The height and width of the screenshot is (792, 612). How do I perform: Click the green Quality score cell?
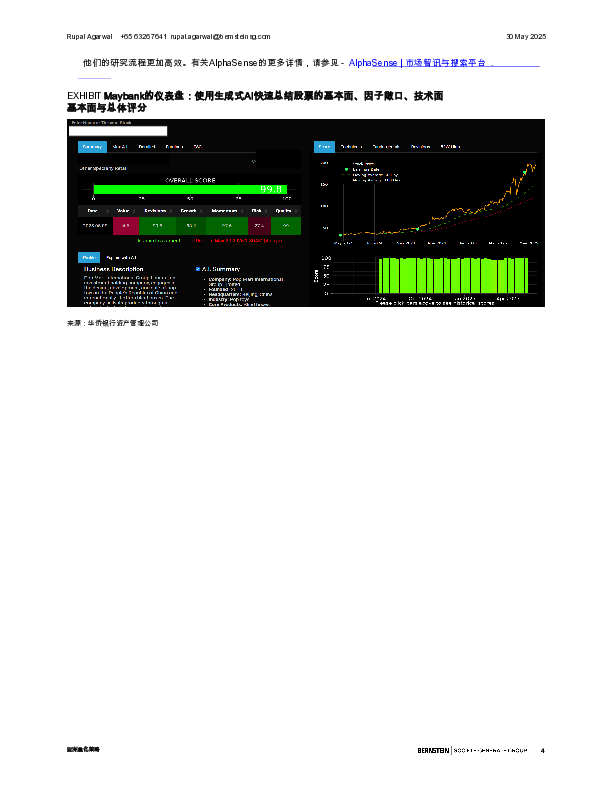[x=286, y=226]
